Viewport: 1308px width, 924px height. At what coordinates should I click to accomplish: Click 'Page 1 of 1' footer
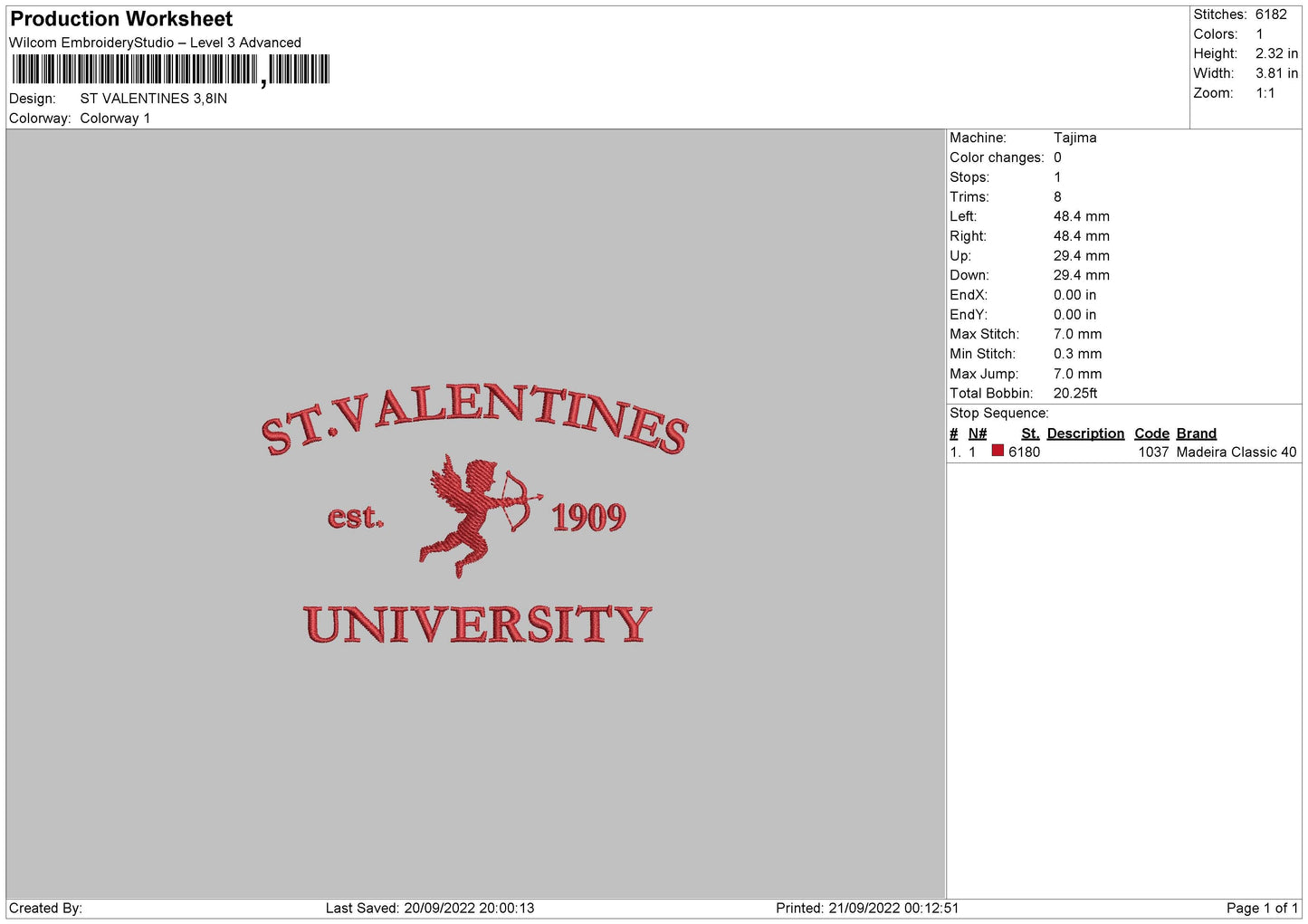tap(1262, 908)
